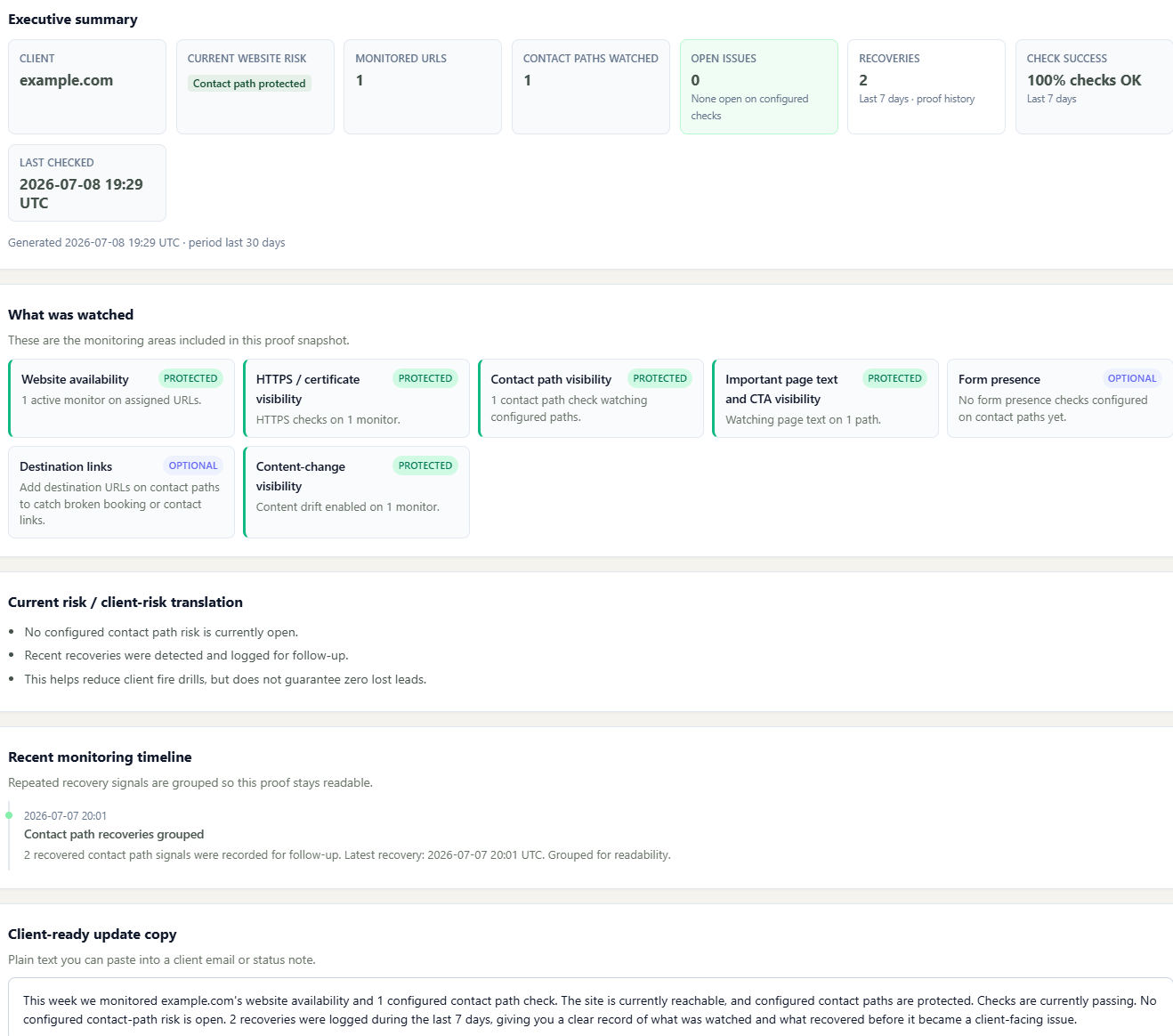Click the Protected badge on Content-change visibility
Image resolution: width=1173 pixels, height=1036 pixels.
tap(425, 465)
